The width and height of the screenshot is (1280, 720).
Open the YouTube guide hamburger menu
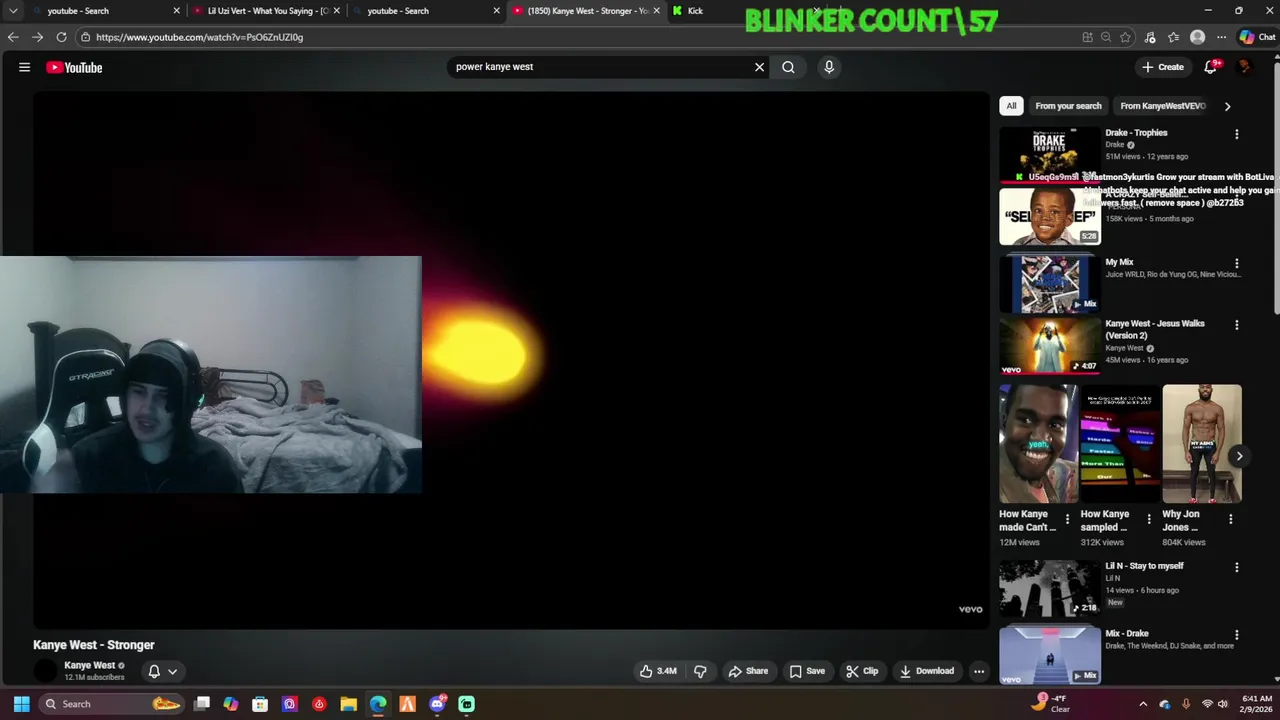point(24,67)
